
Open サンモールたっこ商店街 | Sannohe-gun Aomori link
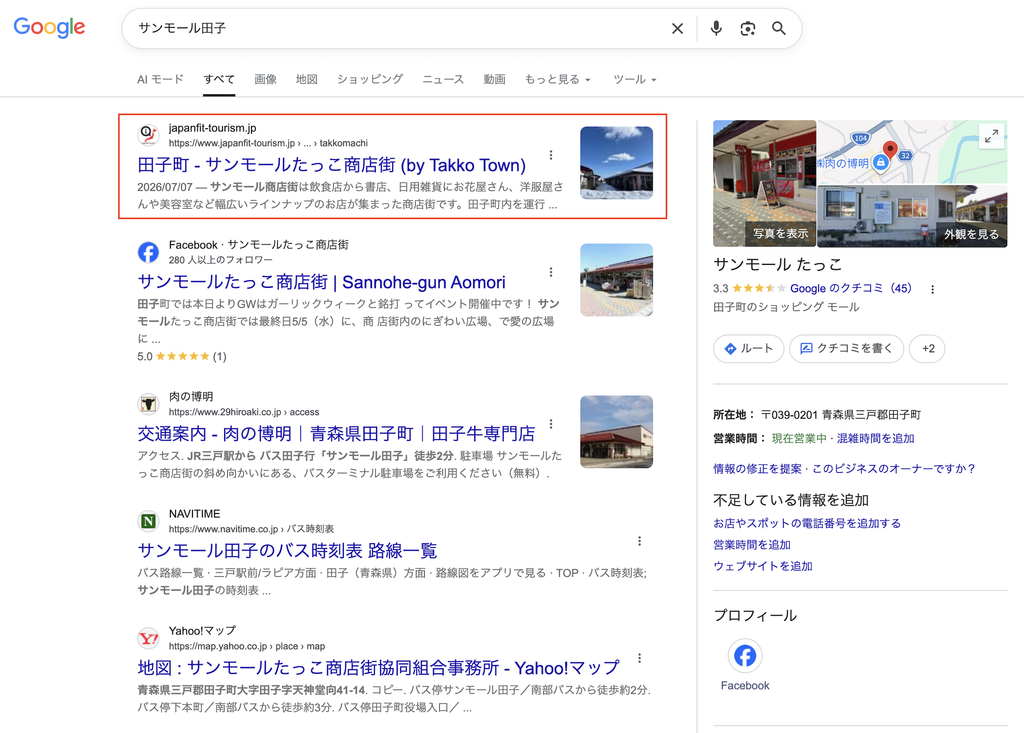point(321,282)
